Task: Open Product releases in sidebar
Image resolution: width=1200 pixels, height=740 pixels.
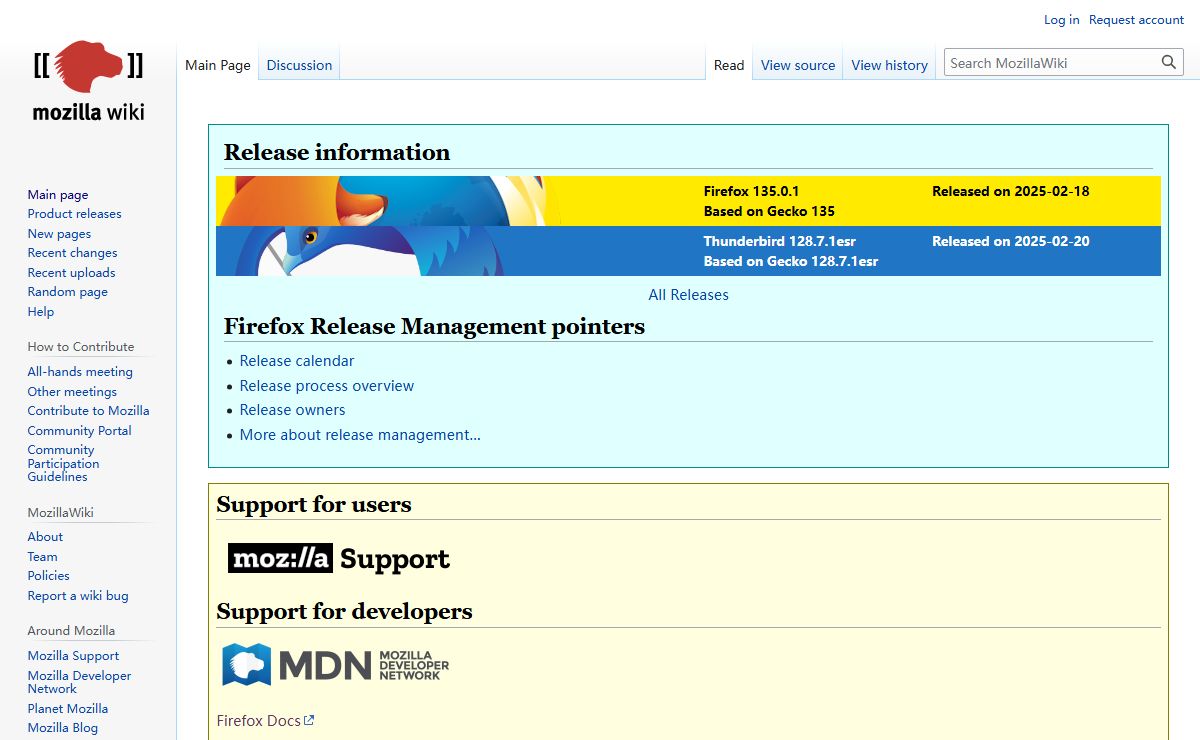Action: coord(74,214)
